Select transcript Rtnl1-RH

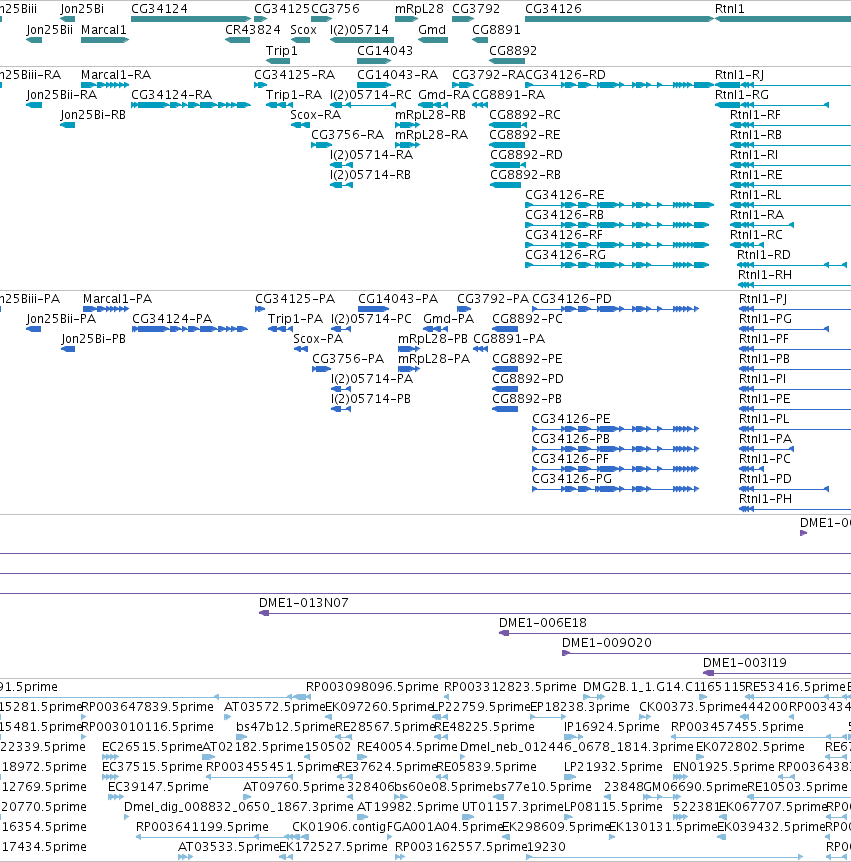(x=764, y=274)
